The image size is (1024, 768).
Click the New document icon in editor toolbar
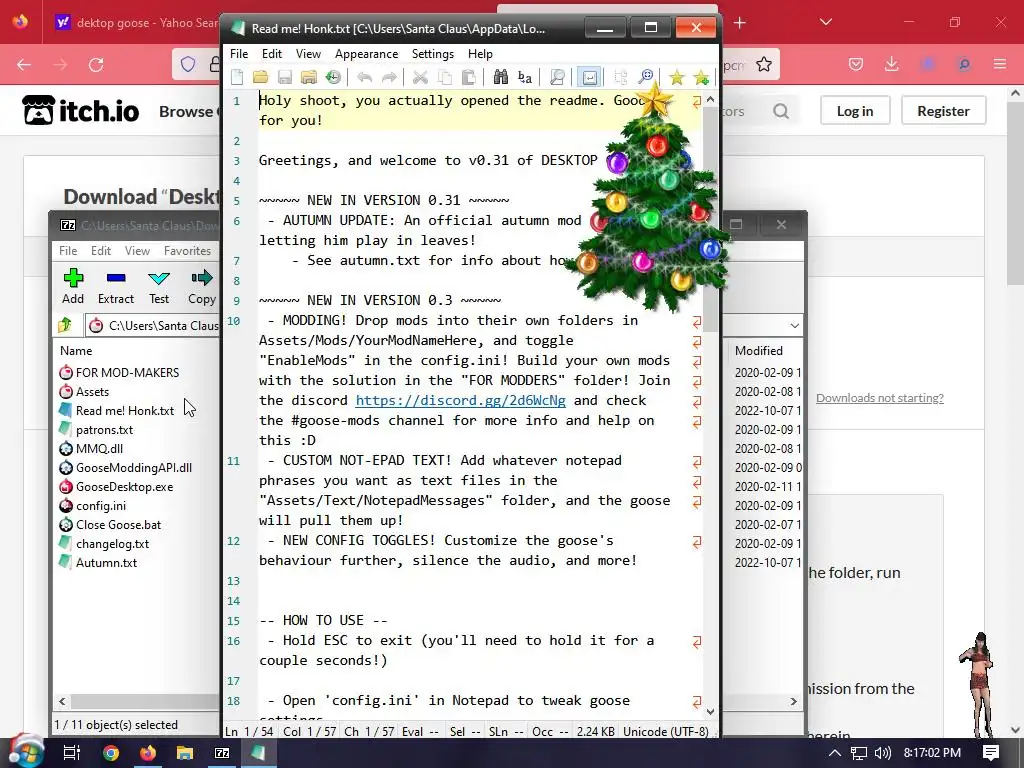coord(237,78)
